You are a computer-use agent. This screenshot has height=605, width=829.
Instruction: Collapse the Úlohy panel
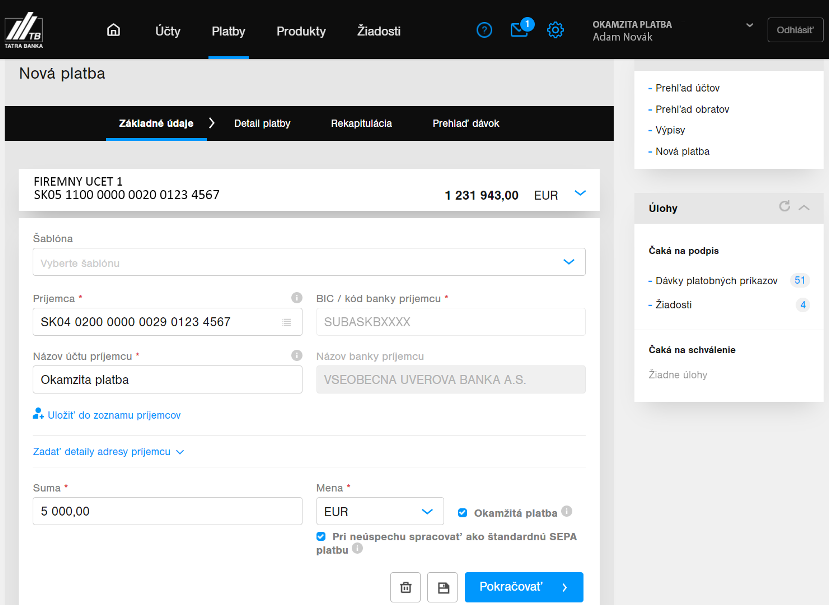tap(804, 207)
